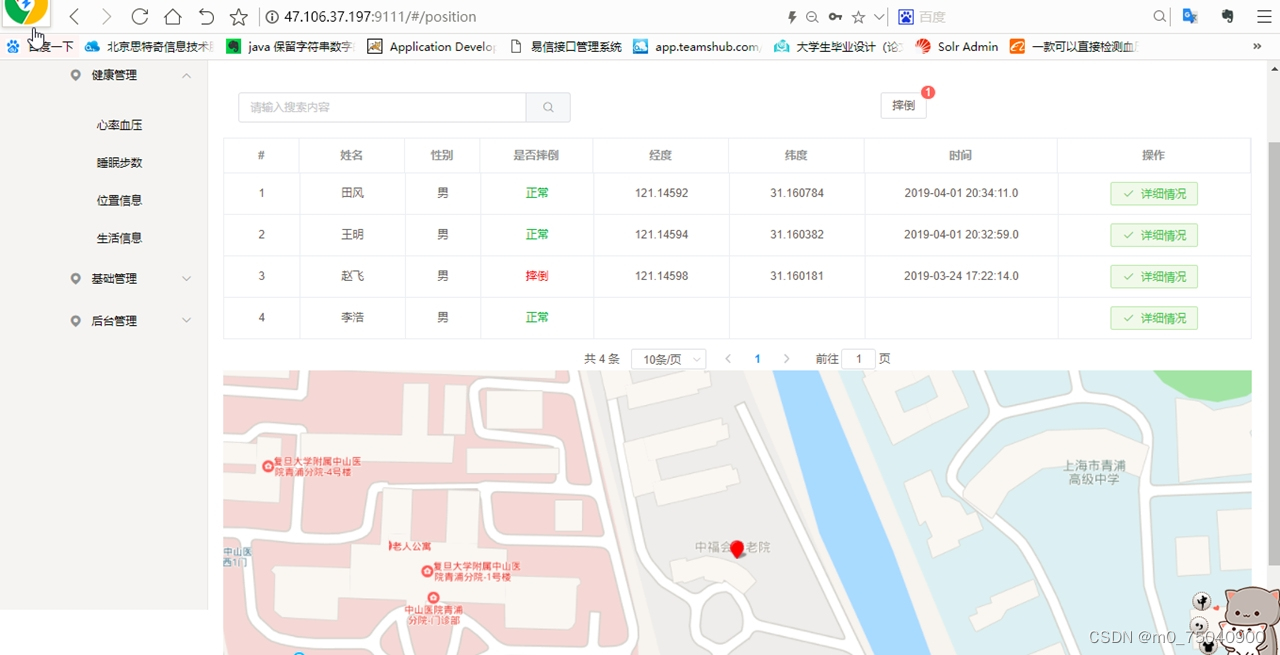
Task: Click time cell 2019-04-01 20:34:11.0
Action: [x=961, y=193]
